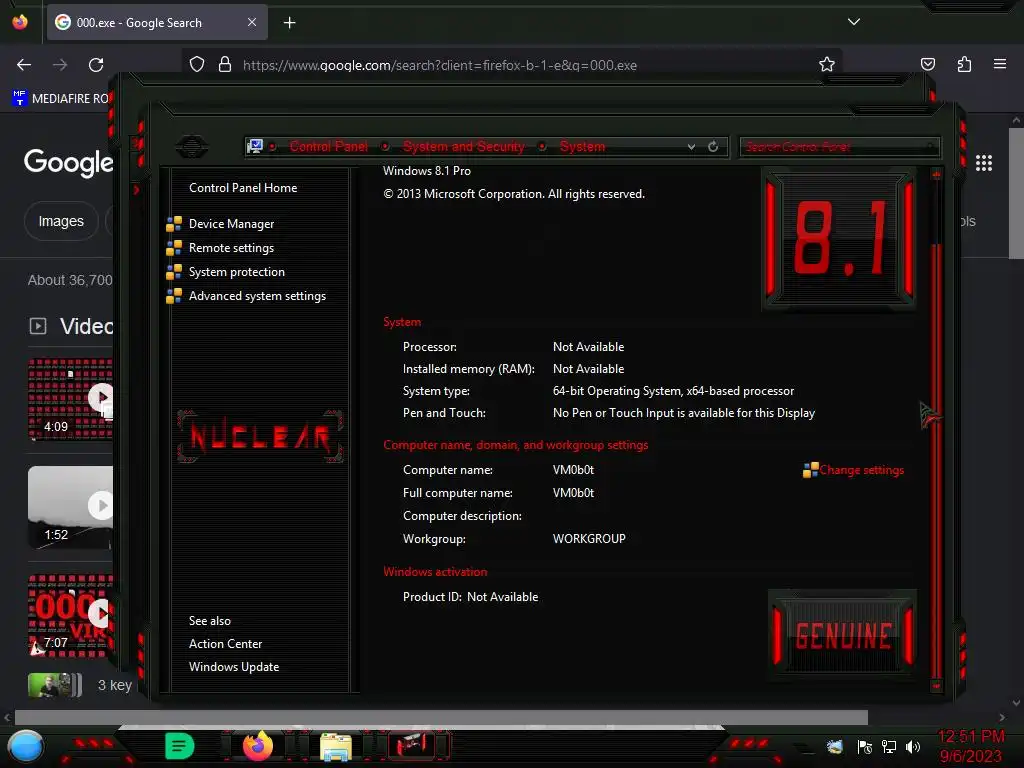The width and height of the screenshot is (1024, 768).
Task: Open File Explorer from the taskbar
Action: (x=336, y=746)
